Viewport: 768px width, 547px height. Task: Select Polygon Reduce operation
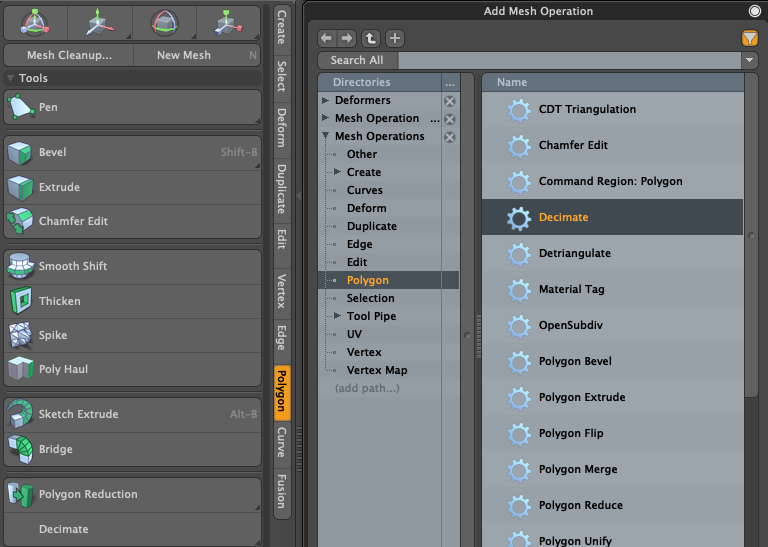[612, 505]
